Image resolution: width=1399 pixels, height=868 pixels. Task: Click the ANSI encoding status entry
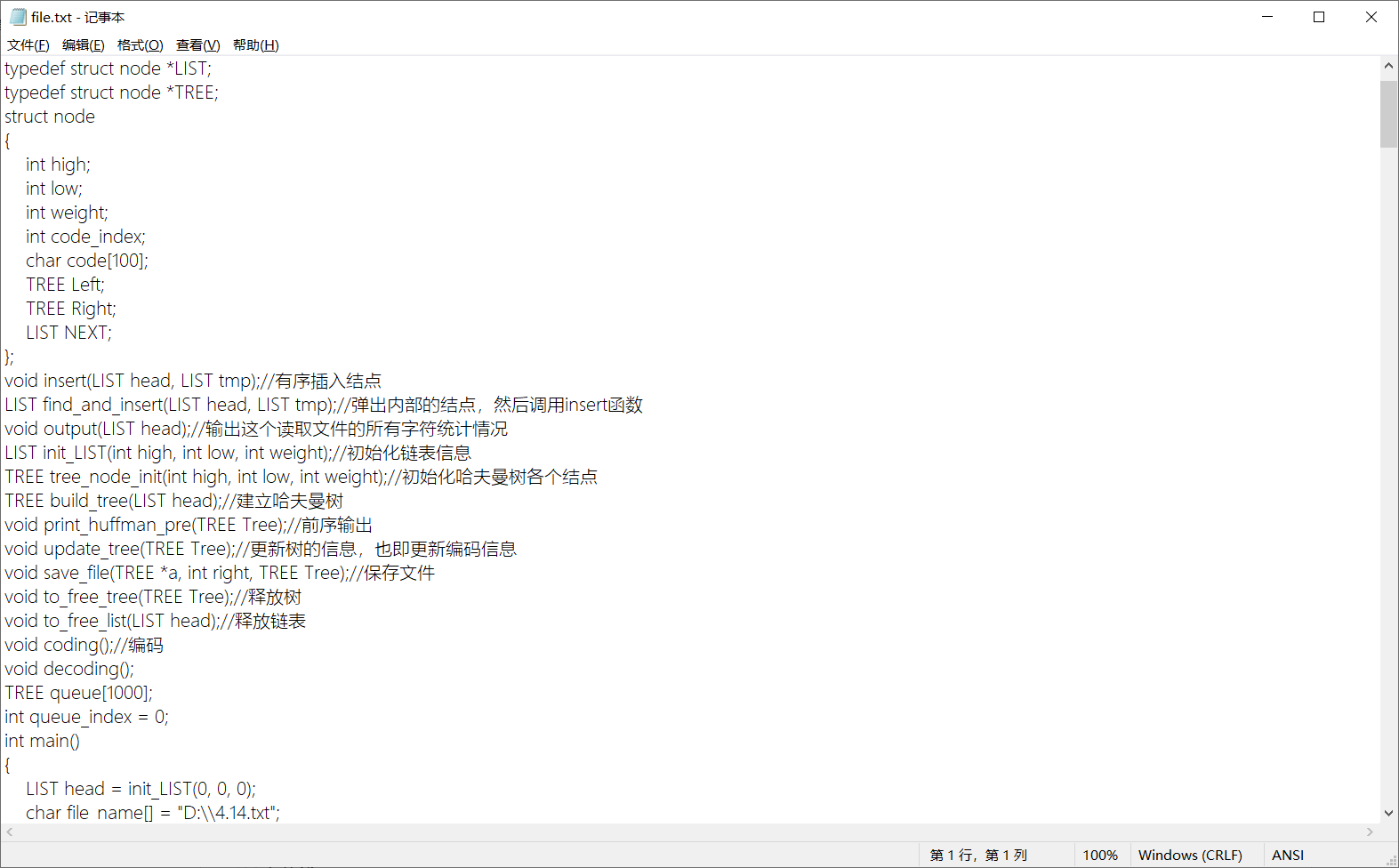click(x=1288, y=855)
